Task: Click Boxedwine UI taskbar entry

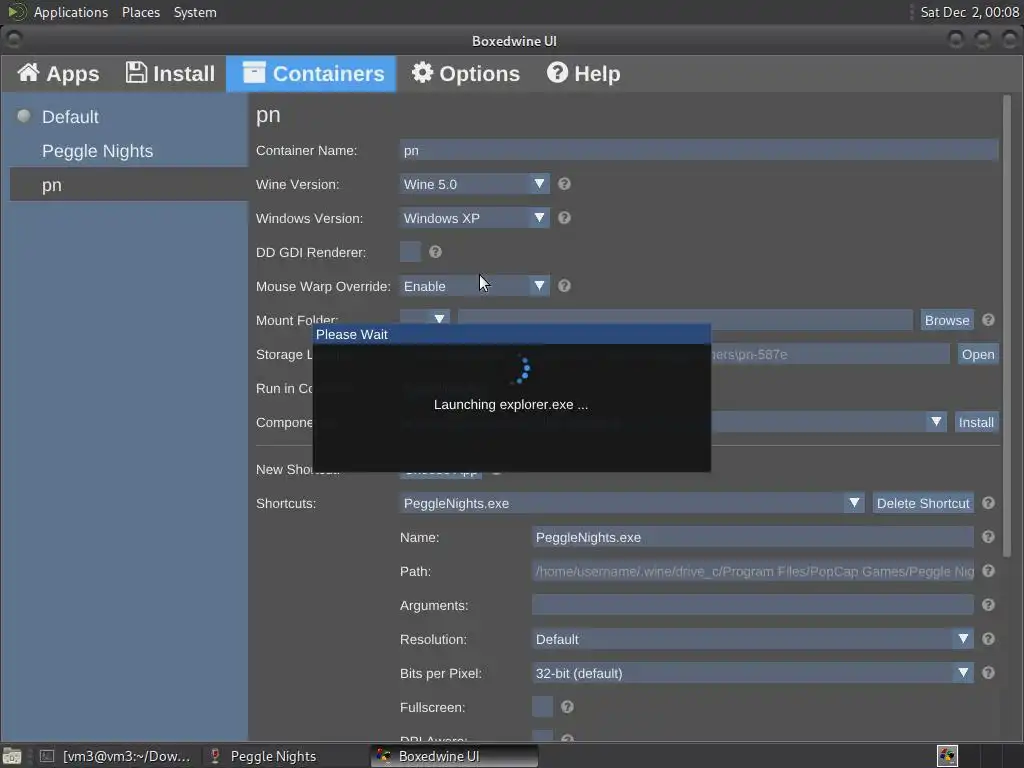Action: [455, 756]
